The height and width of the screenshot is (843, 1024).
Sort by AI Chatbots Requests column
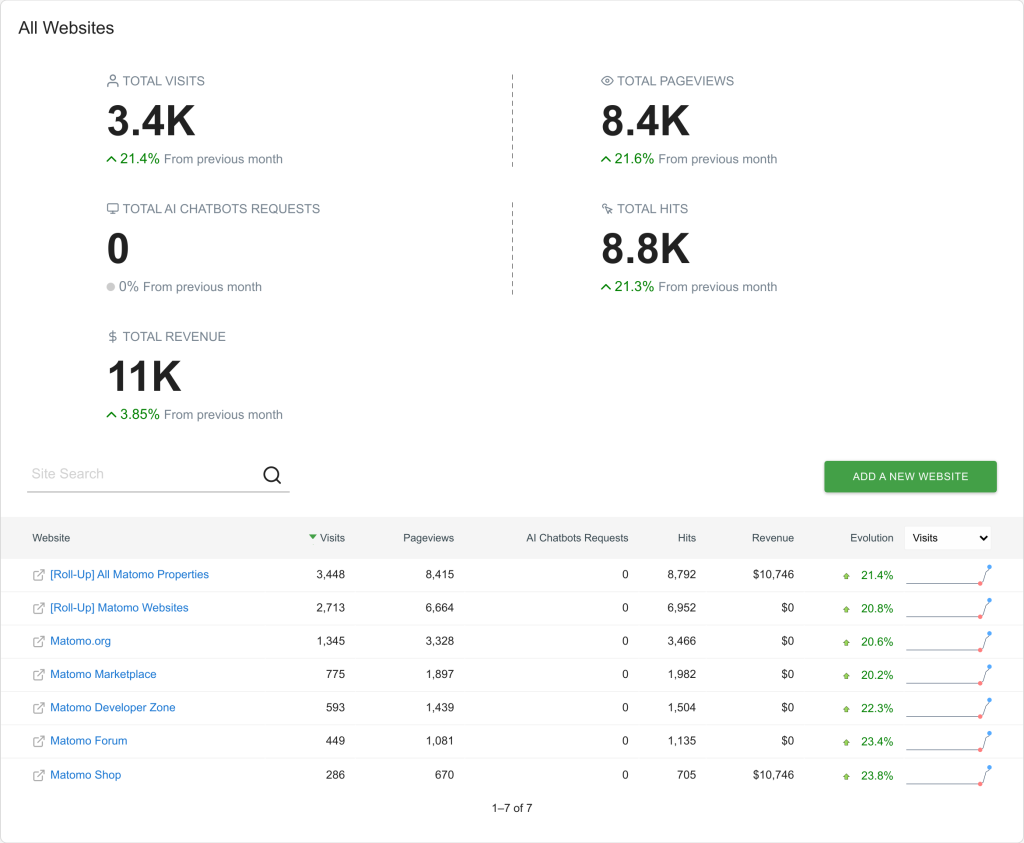(x=577, y=538)
